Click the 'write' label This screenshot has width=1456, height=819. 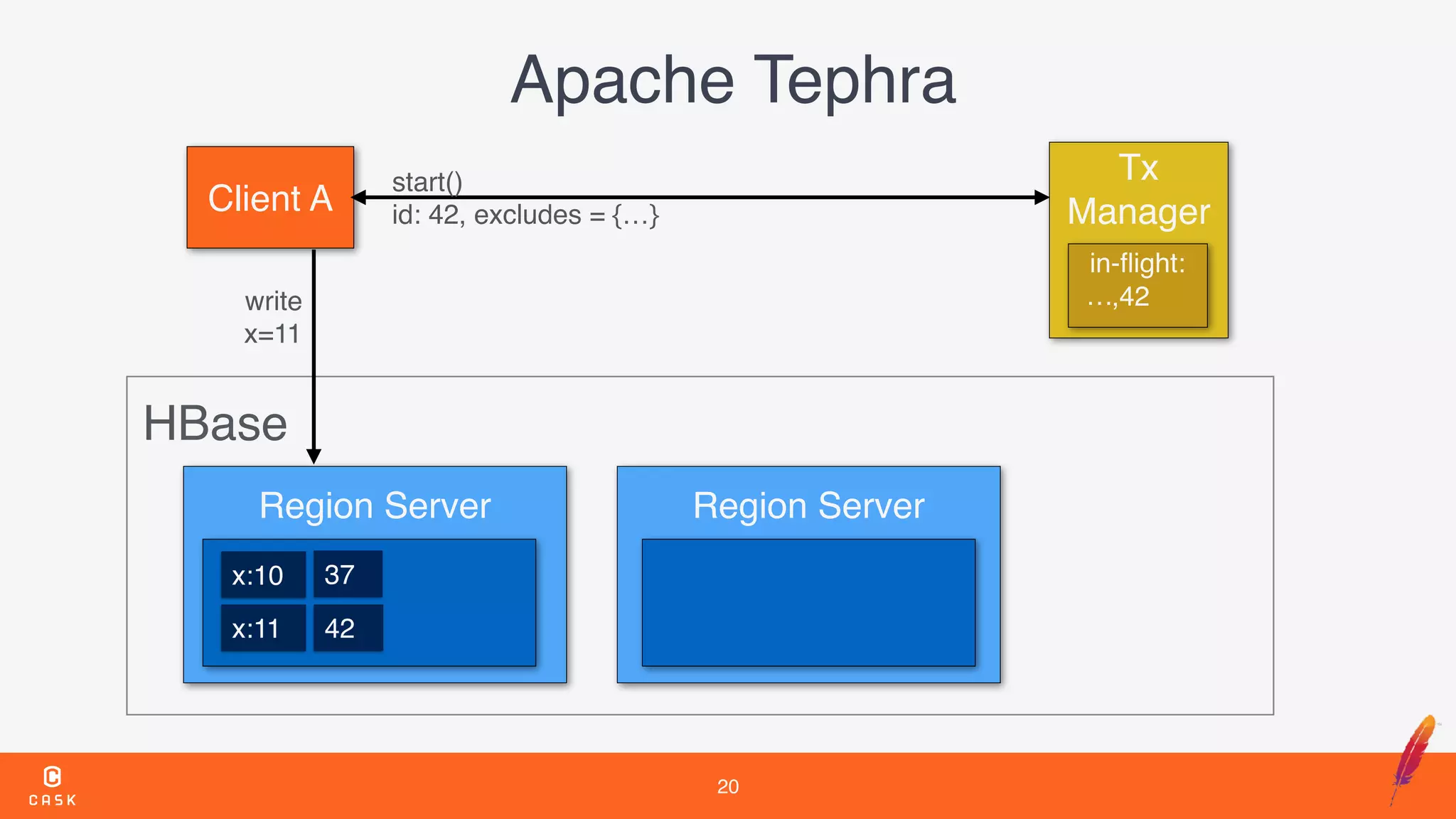(273, 301)
